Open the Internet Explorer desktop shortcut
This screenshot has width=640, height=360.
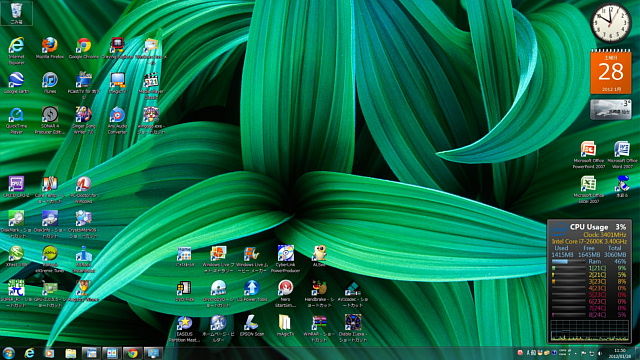tap(16, 51)
